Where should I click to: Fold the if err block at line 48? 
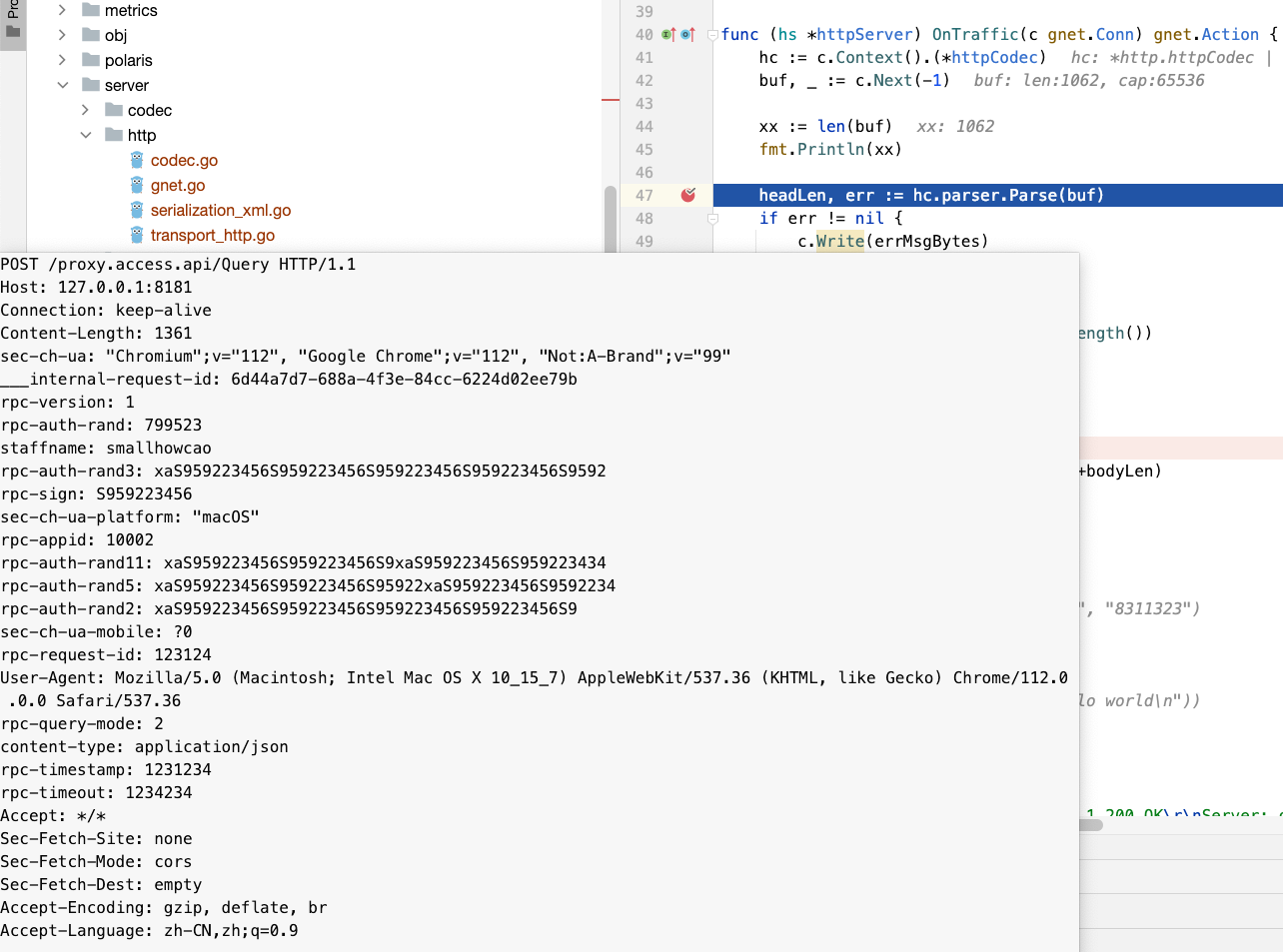point(711,218)
